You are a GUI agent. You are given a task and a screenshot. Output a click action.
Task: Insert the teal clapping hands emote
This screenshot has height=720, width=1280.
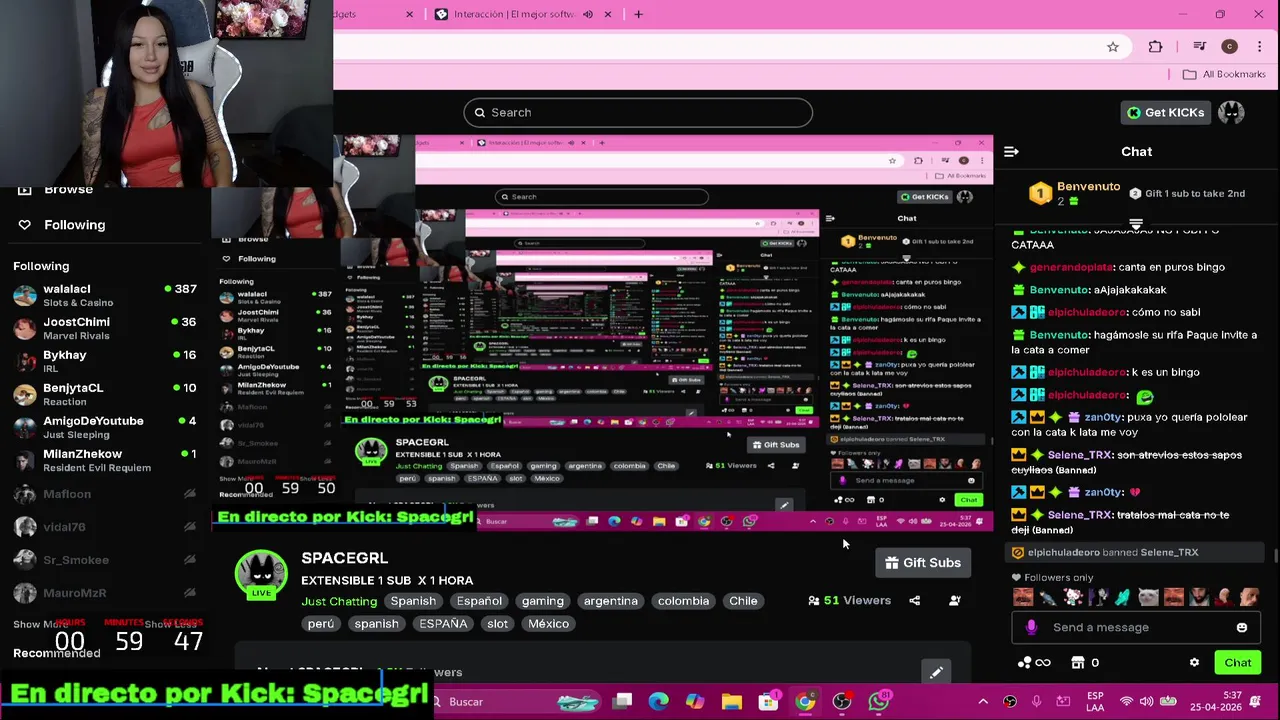pyautogui.click(x=1123, y=598)
